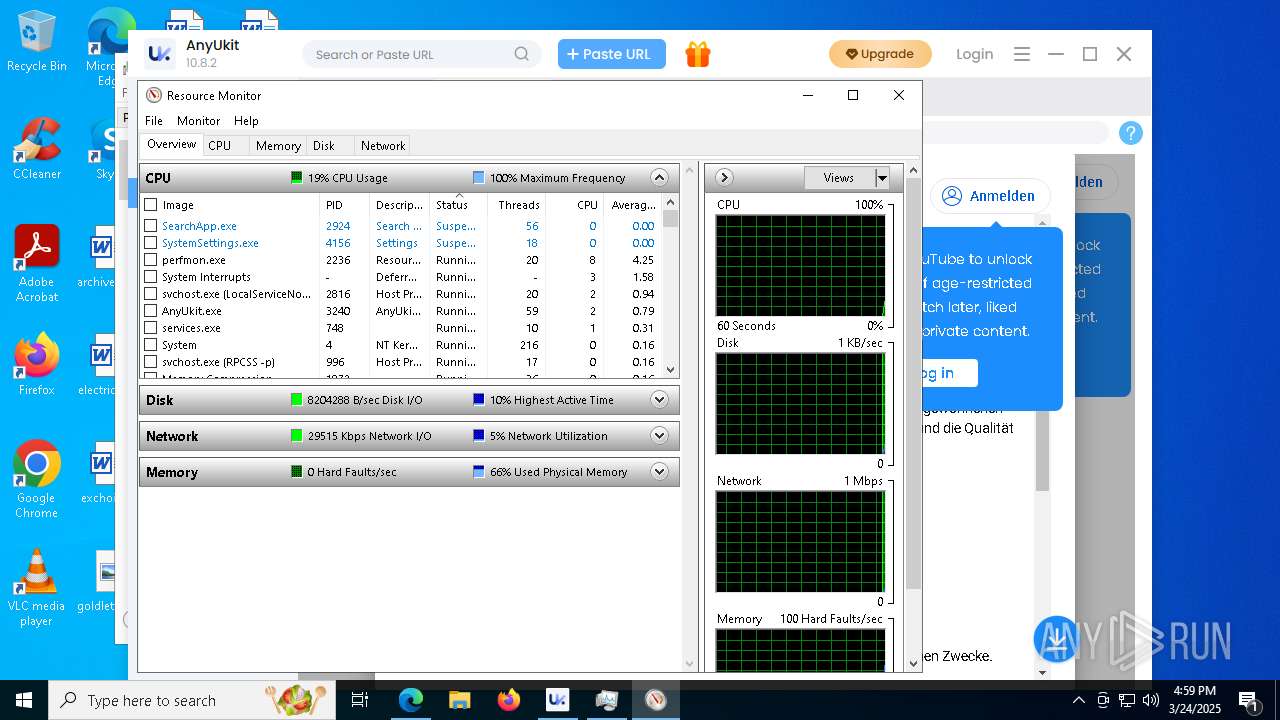Open the Windows Start menu
Screen dimensions: 1280x720
(24, 700)
